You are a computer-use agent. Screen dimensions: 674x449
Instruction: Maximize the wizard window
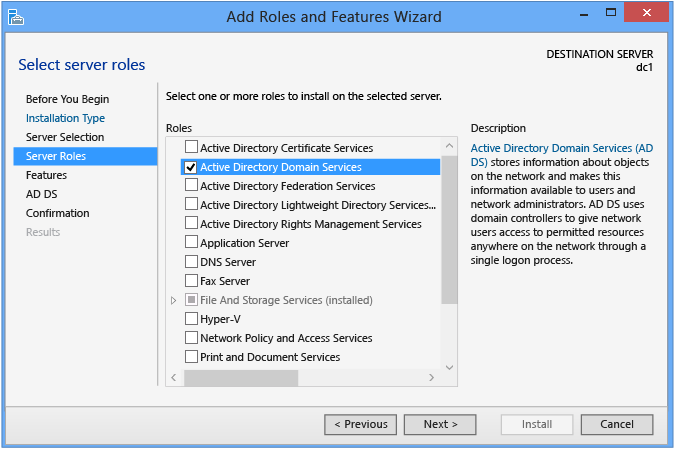click(610, 15)
